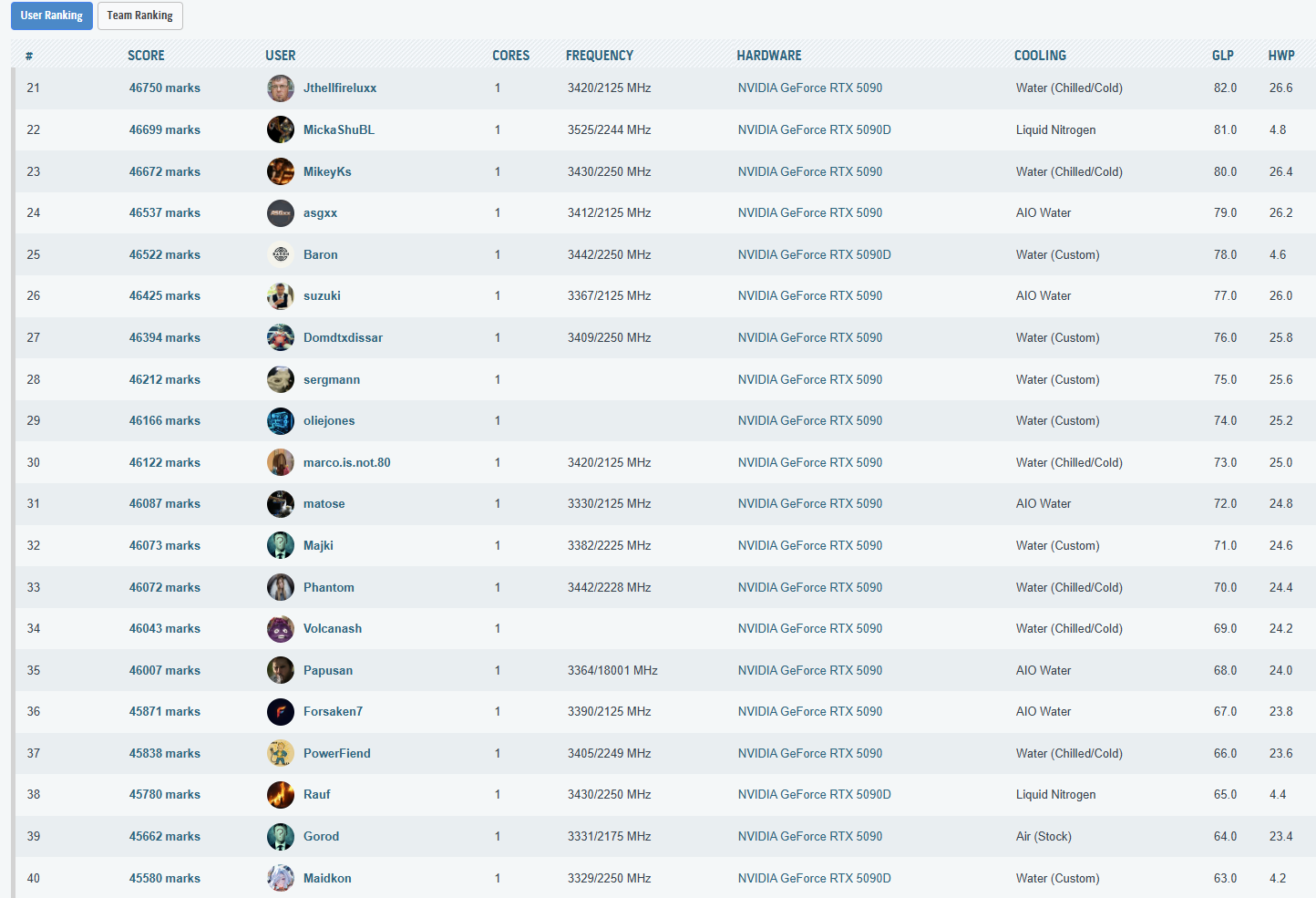Select the User Ranking tab
1316x898 pixels.
(52, 15)
